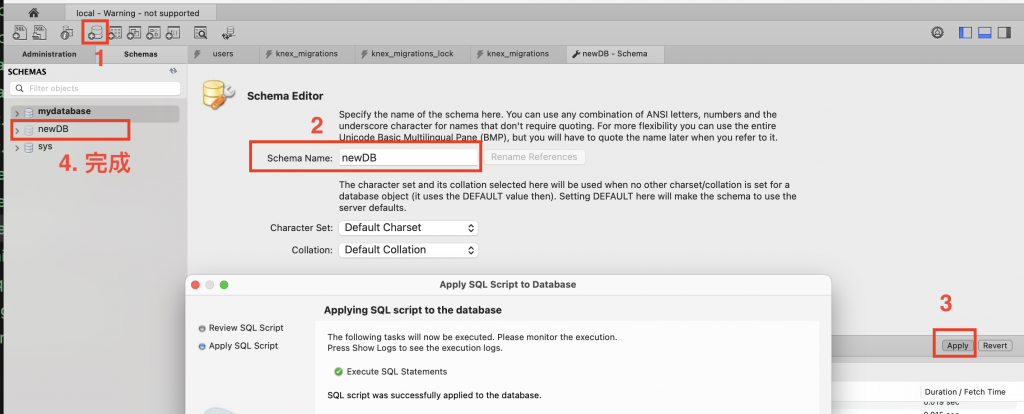The height and width of the screenshot is (414, 1024).
Task: Select the newDB - Schema tab
Action: click(615, 54)
